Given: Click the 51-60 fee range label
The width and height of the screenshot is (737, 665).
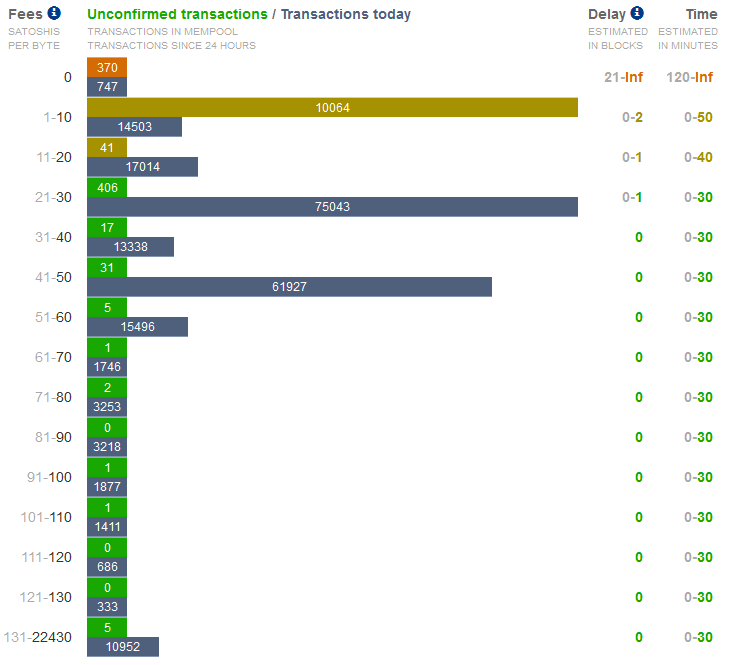Looking at the screenshot, I should (54, 317).
